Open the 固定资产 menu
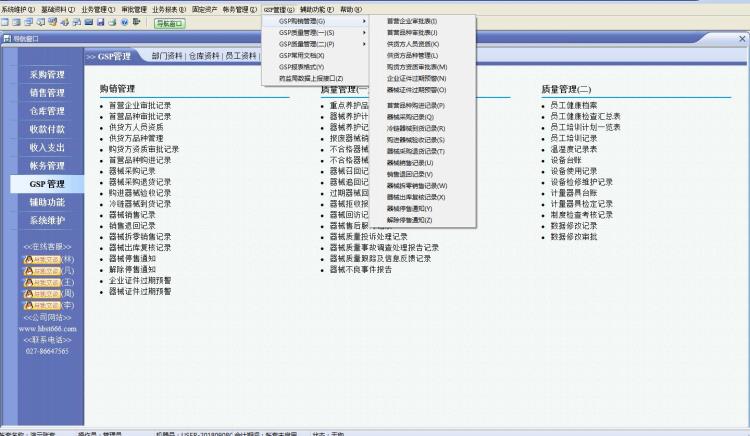This screenshot has height=436, width=750. point(204,9)
